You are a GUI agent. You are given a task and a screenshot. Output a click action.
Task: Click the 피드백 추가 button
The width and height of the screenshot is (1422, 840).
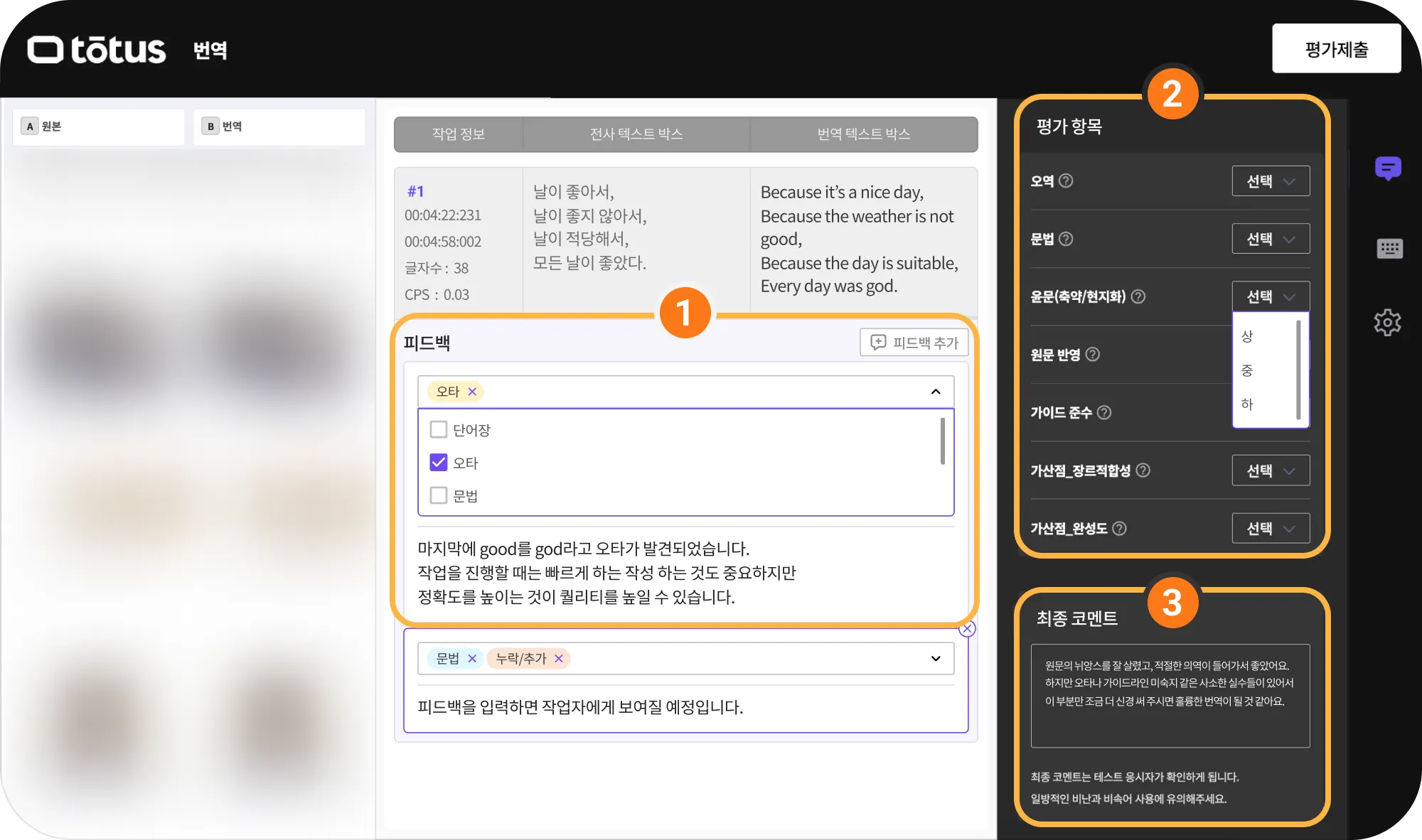(x=914, y=343)
